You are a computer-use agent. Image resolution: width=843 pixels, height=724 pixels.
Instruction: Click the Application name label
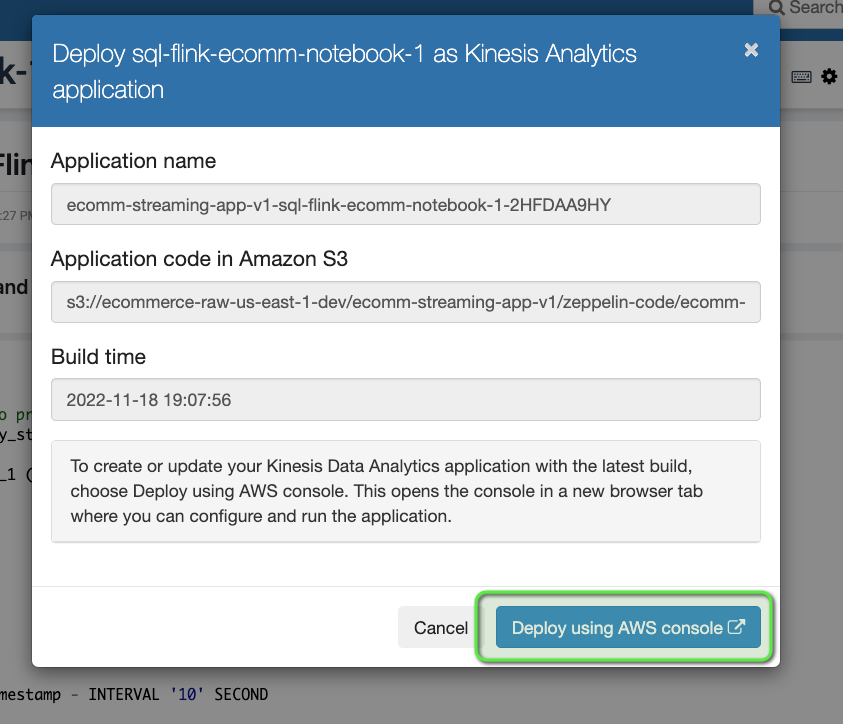(x=133, y=161)
